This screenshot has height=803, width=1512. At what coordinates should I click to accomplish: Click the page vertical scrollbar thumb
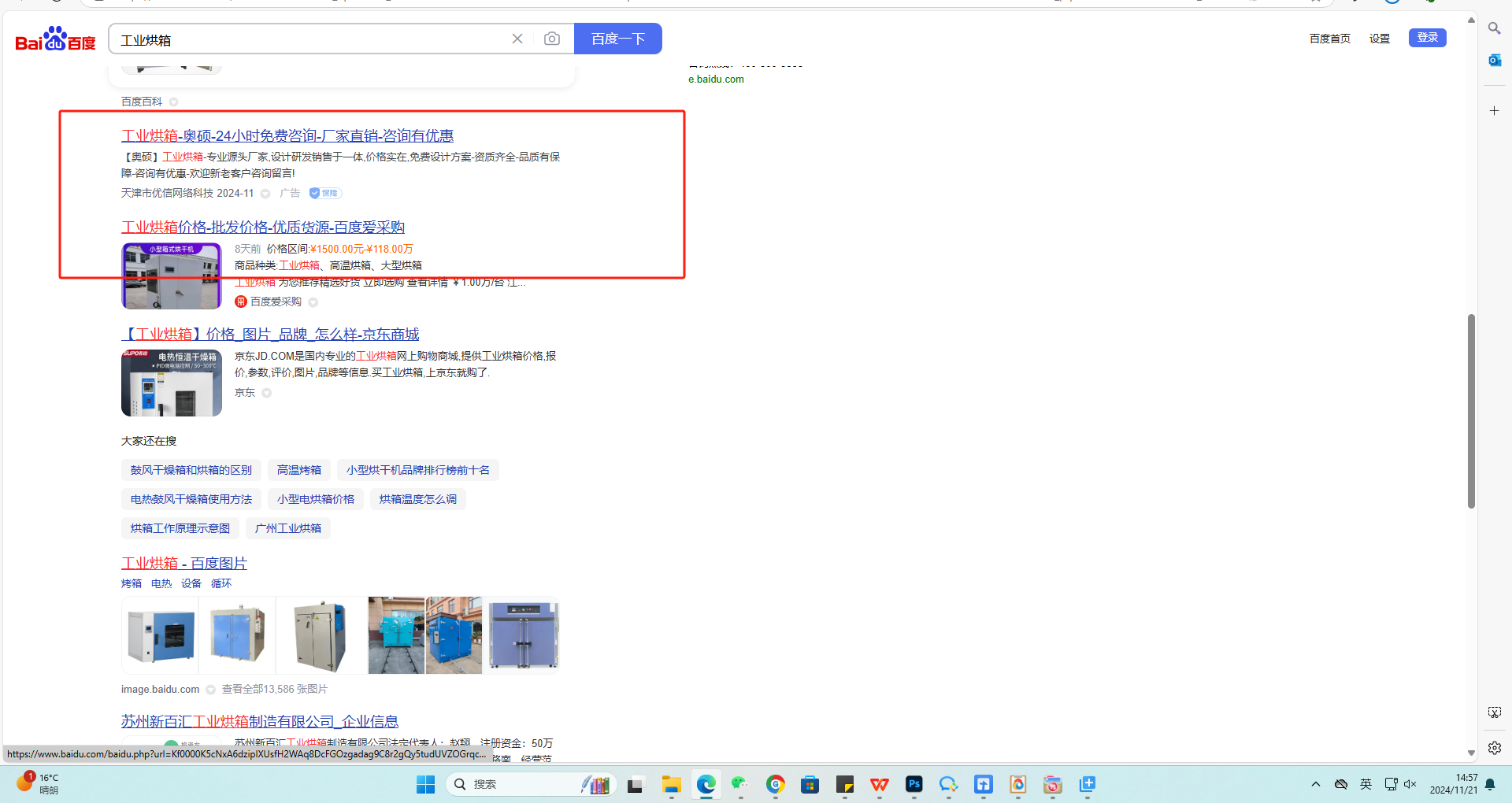click(x=1470, y=409)
